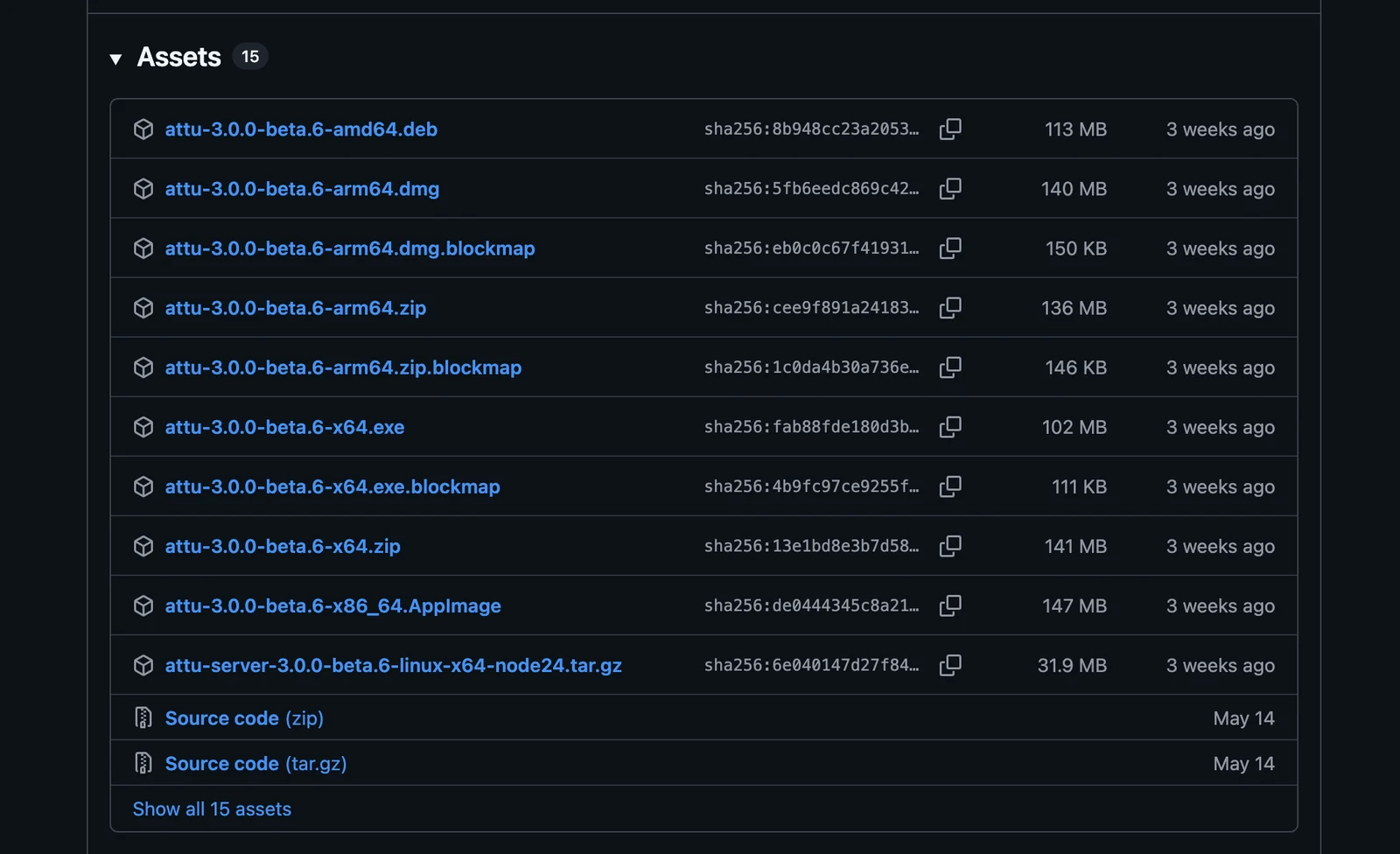Viewport: 1400px width, 854px height.
Task: Copy SHA256 hash for x86_64.AppImage asset
Action: point(950,605)
